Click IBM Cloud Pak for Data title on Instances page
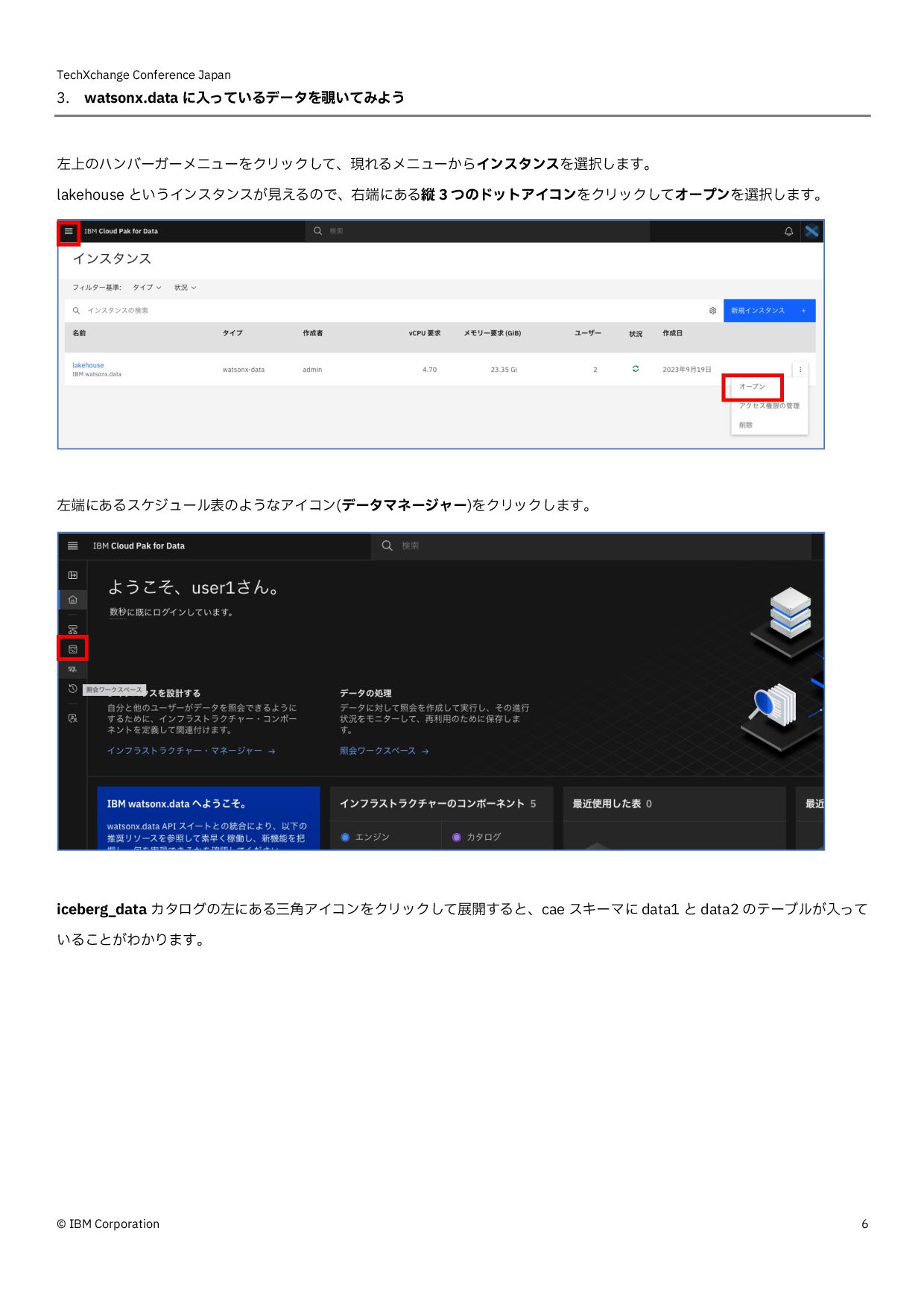The height and width of the screenshot is (1307, 924). click(x=121, y=232)
